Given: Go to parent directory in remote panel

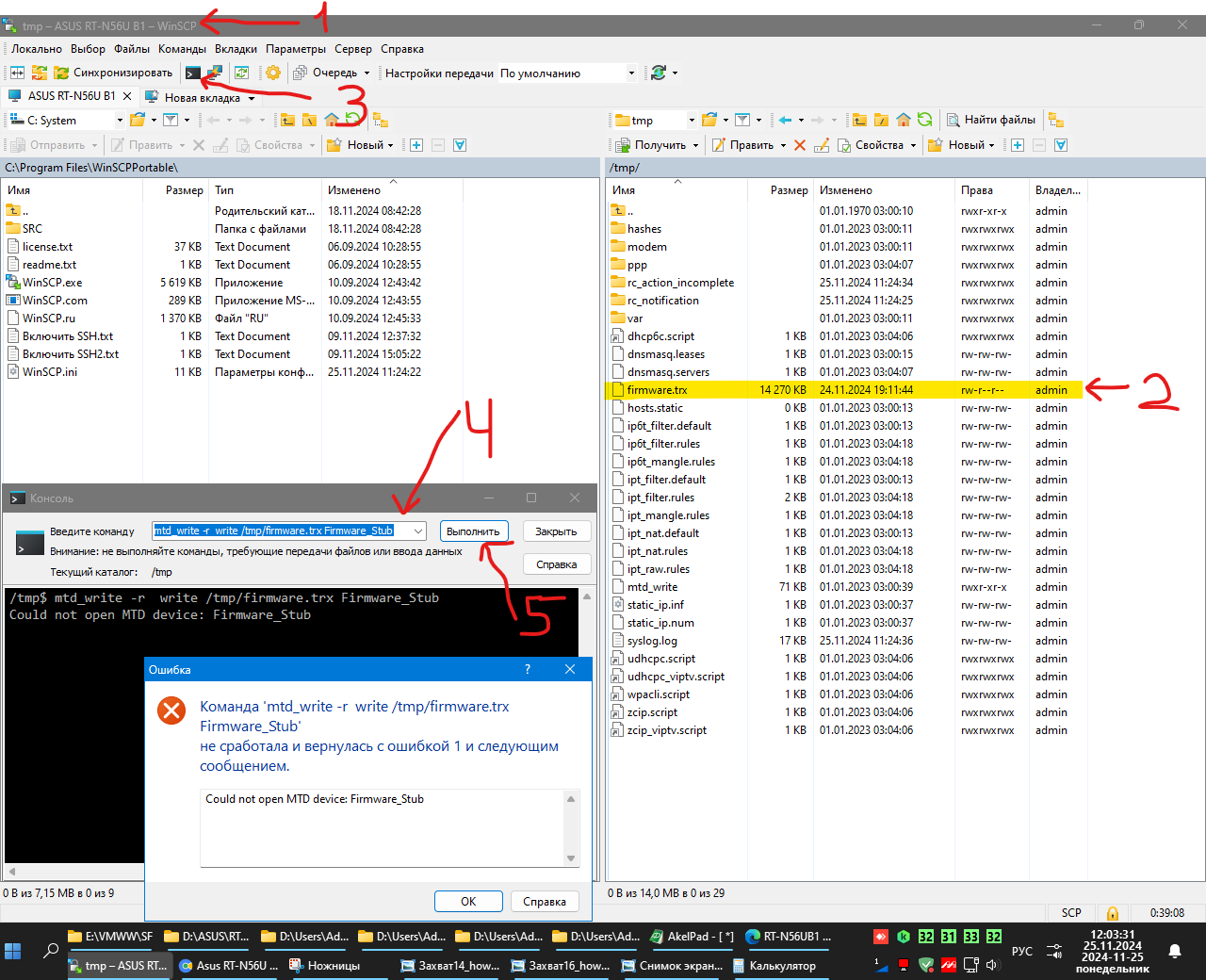Looking at the screenshot, I should pos(860,120).
